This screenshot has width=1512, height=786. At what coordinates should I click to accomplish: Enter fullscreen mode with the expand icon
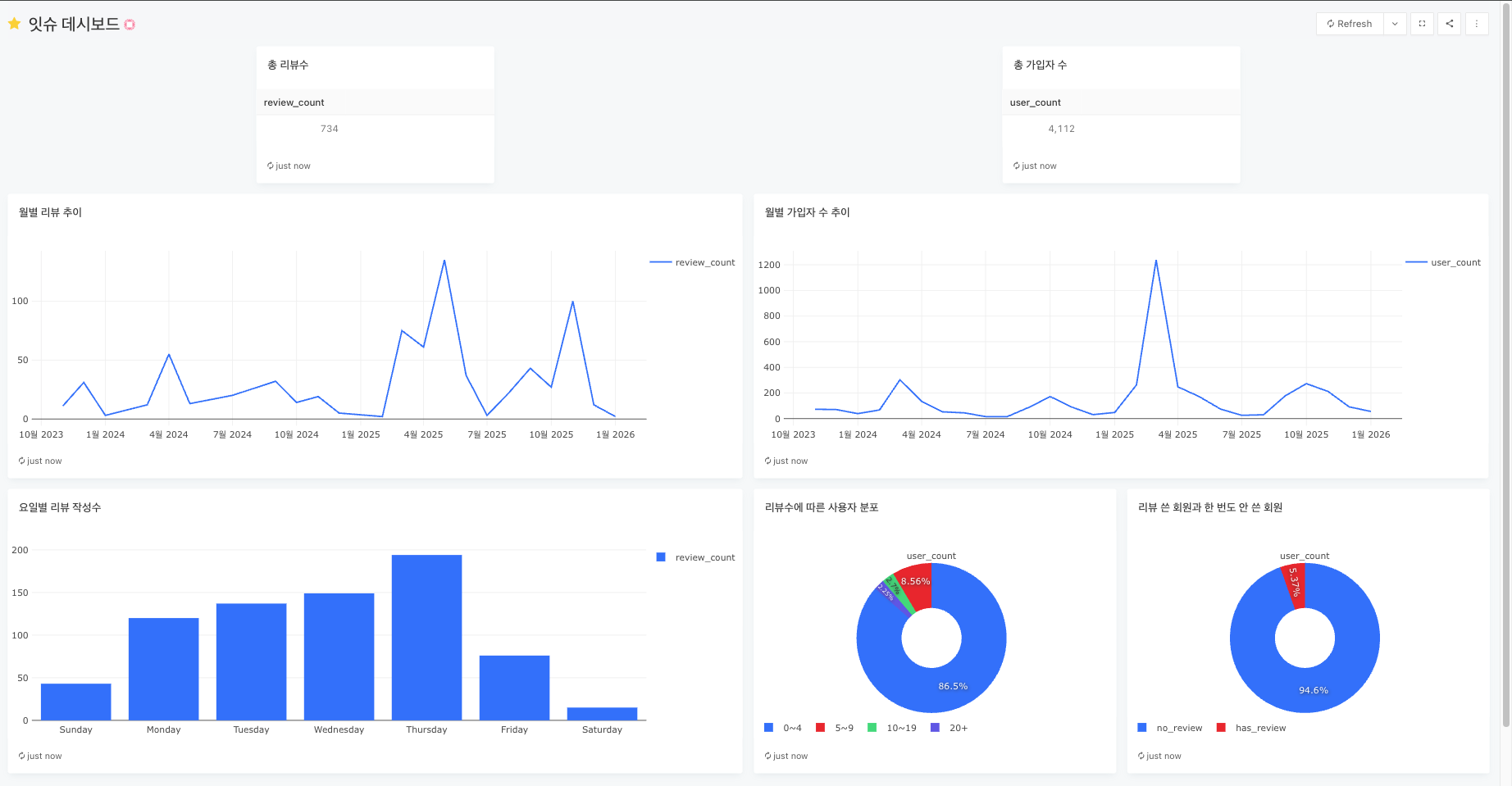point(1422,24)
